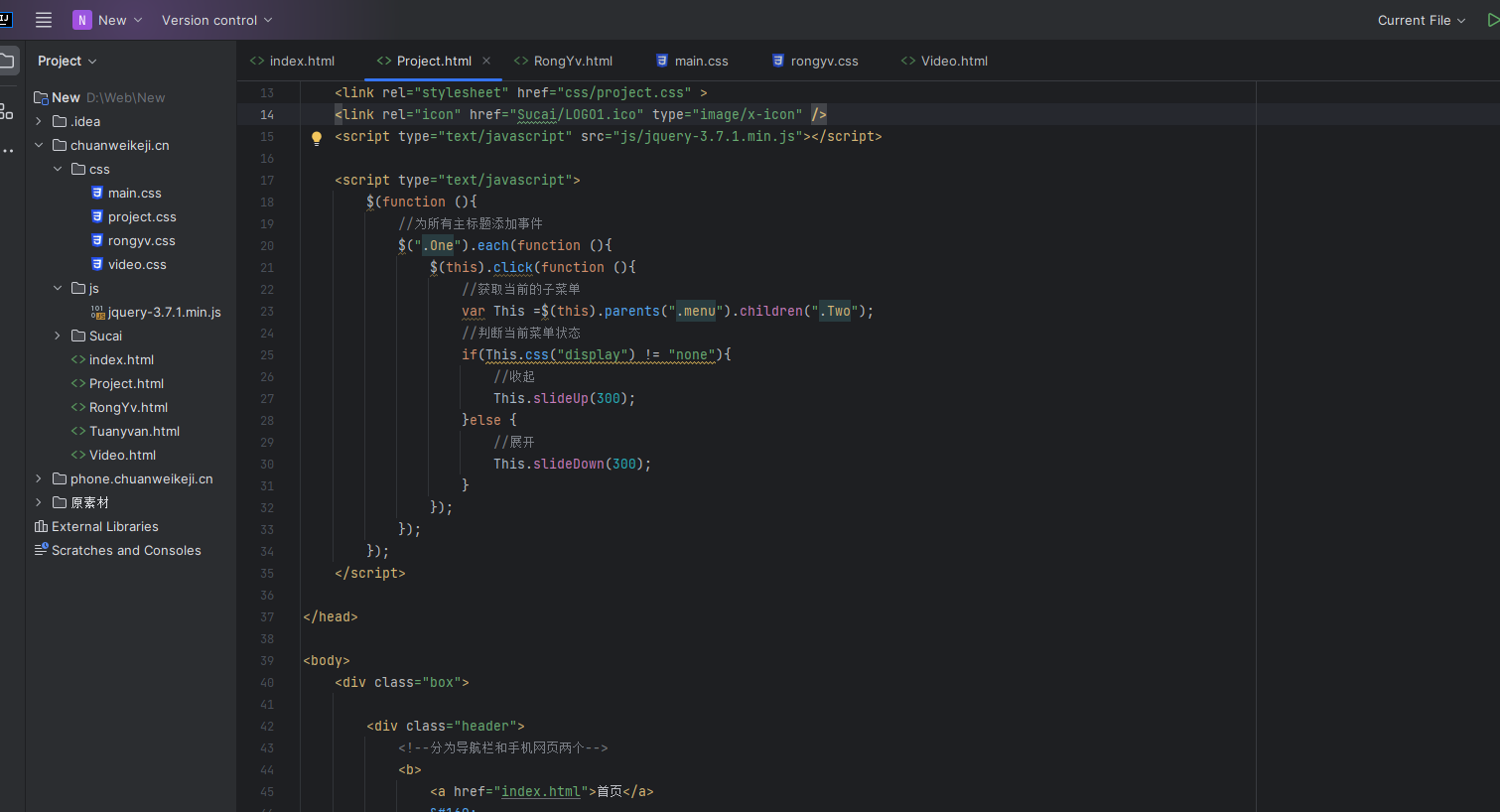Select Project.html in the project tree
Screen dimensions: 1500x812
point(126,383)
